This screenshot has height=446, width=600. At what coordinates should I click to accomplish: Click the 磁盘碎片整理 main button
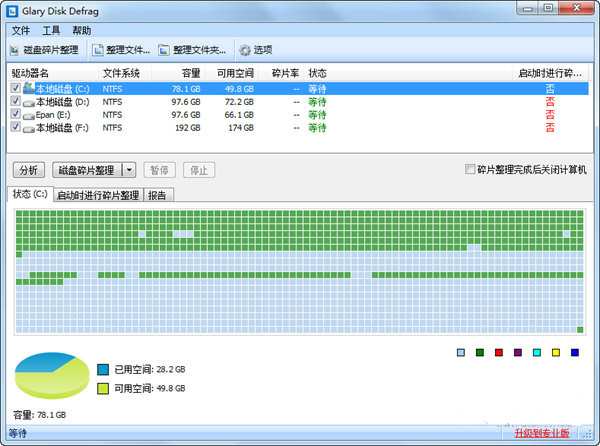pos(87,170)
